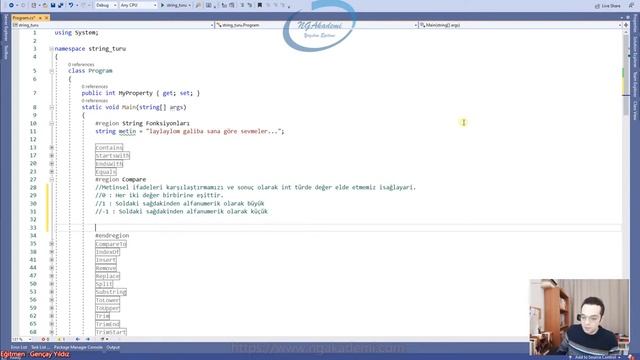The width and height of the screenshot is (640, 360).
Task: Collapse the Compare region on line 27
Action: coord(51,180)
